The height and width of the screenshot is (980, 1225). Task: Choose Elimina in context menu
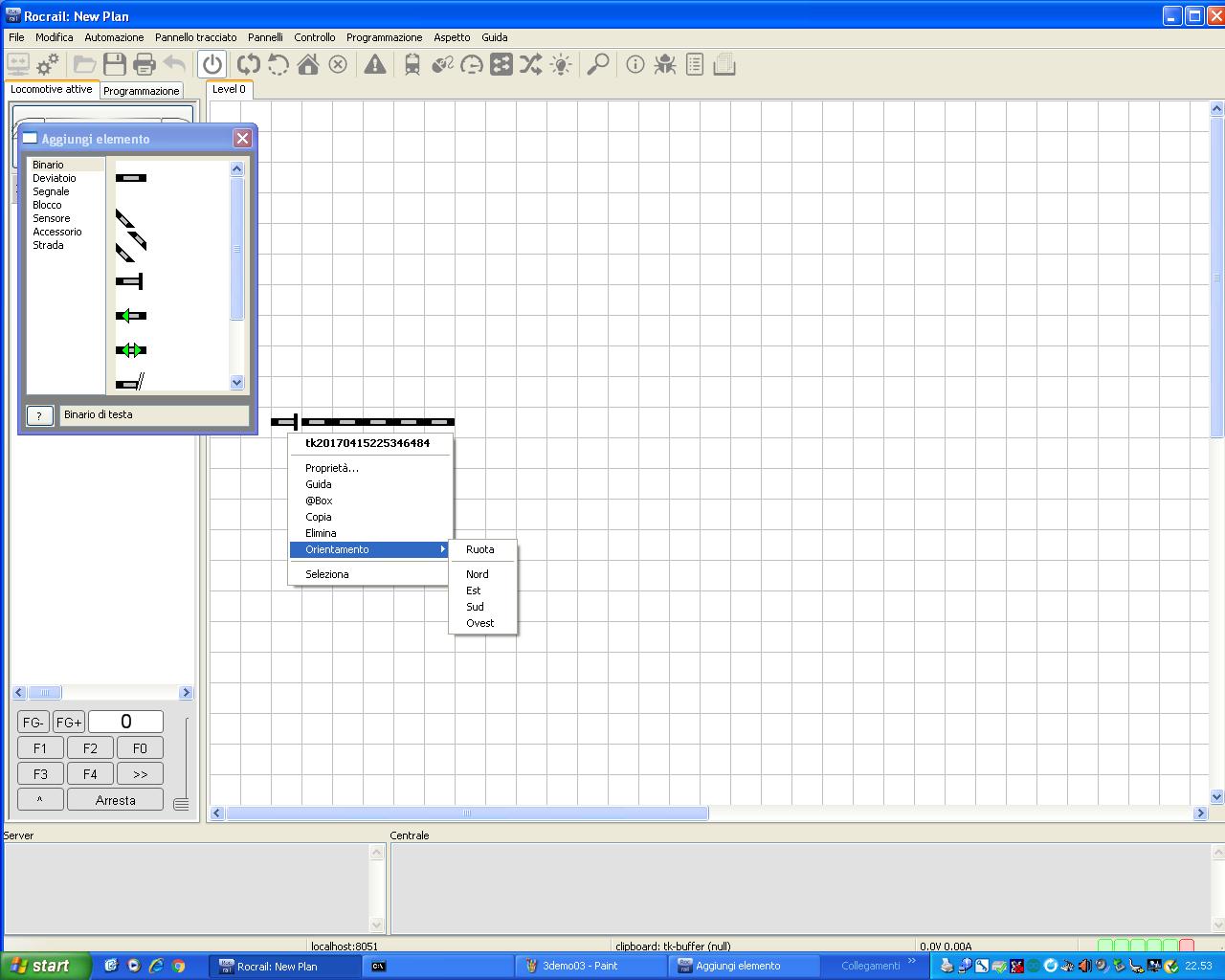[x=370, y=533]
